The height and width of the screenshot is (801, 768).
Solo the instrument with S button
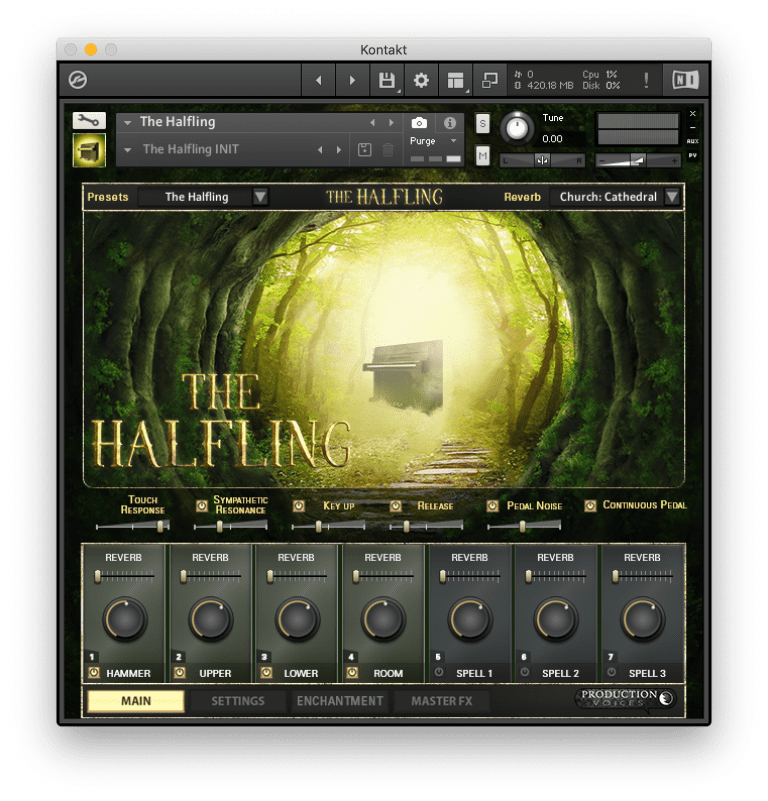click(x=482, y=124)
